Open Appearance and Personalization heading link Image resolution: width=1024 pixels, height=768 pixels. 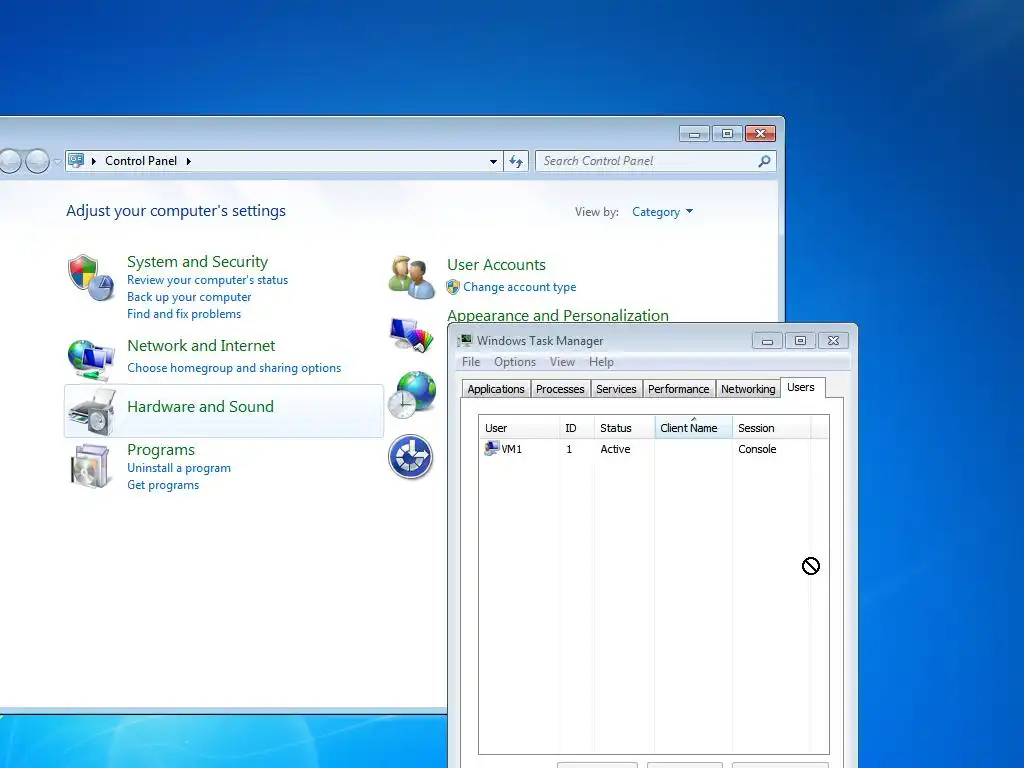pyautogui.click(x=558, y=315)
